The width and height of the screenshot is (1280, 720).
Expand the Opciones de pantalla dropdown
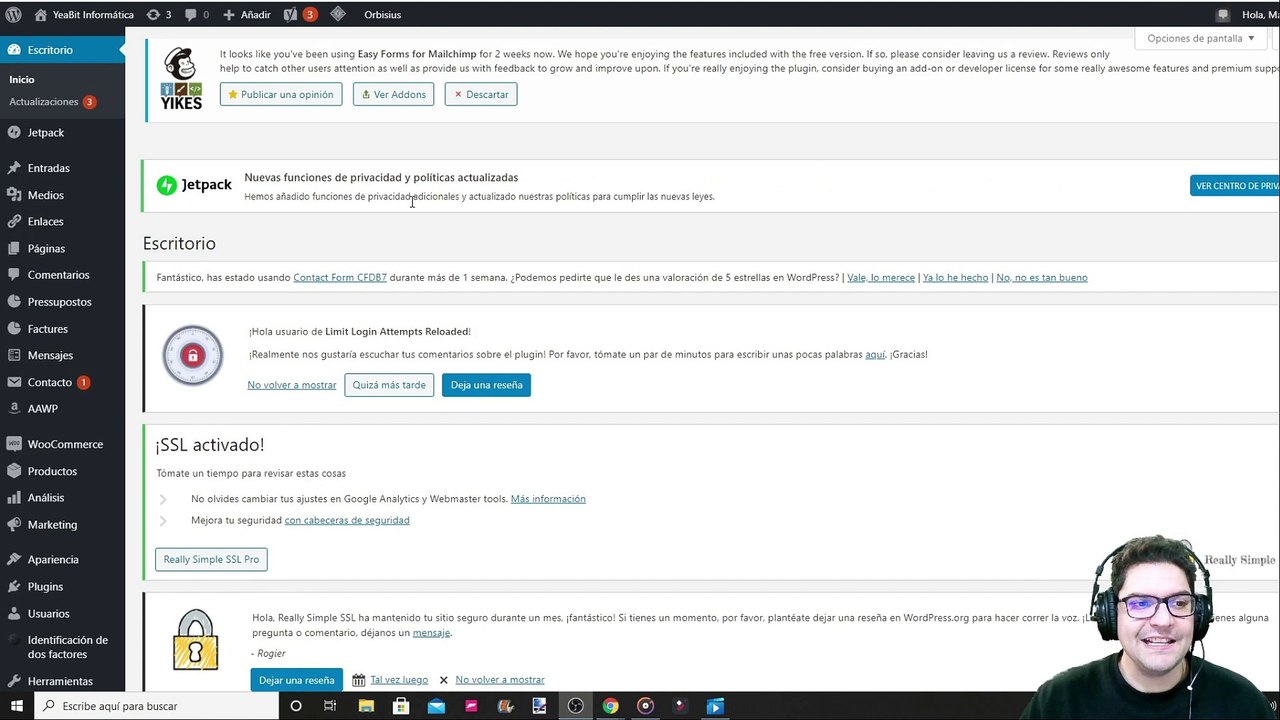[1201, 38]
